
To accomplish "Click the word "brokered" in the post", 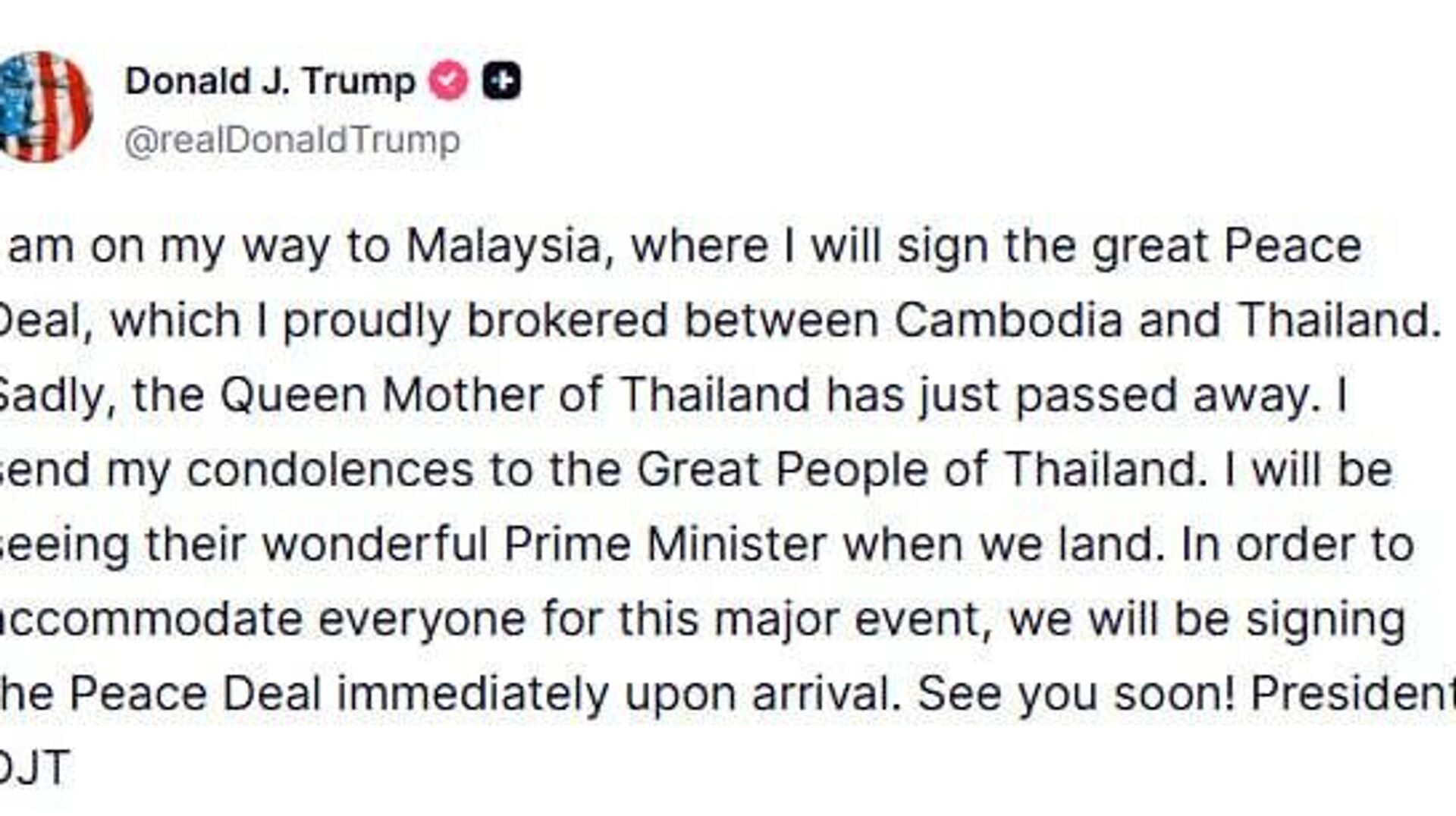I will [567, 321].
